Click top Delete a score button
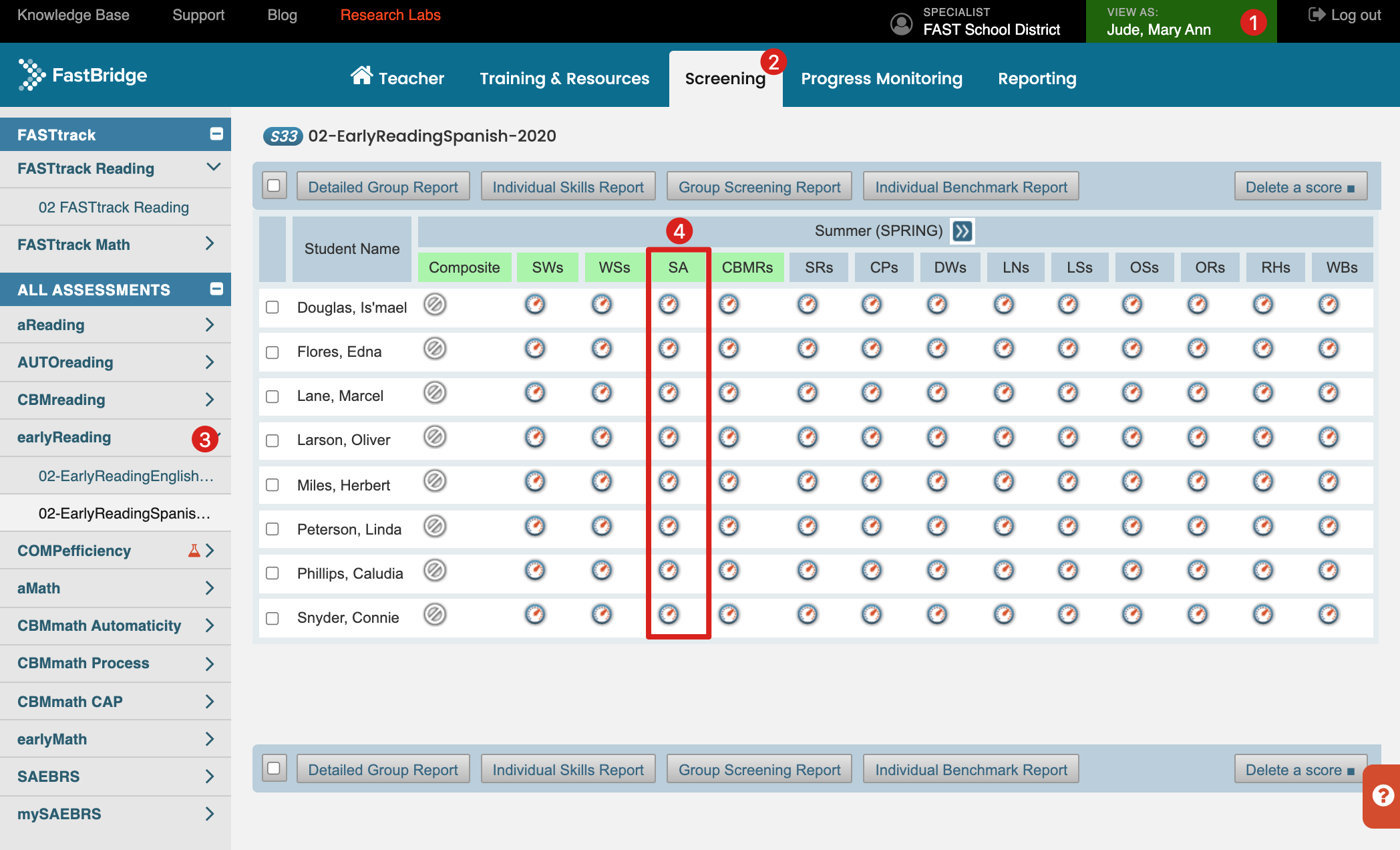 pyautogui.click(x=1300, y=187)
